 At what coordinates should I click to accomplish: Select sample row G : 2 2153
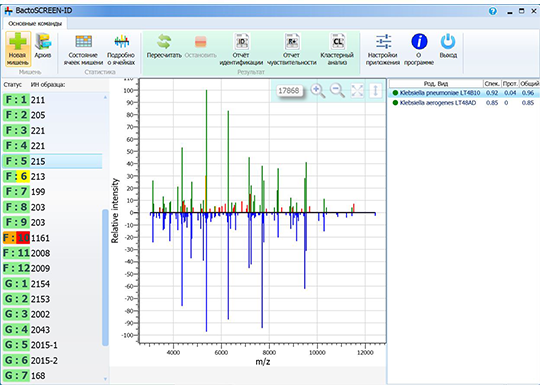pyautogui.click(x=52, y=299)
